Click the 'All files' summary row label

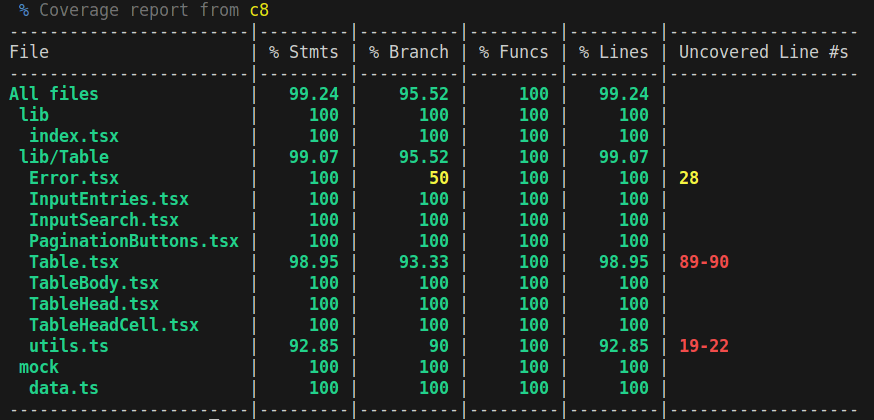(54, 94)
